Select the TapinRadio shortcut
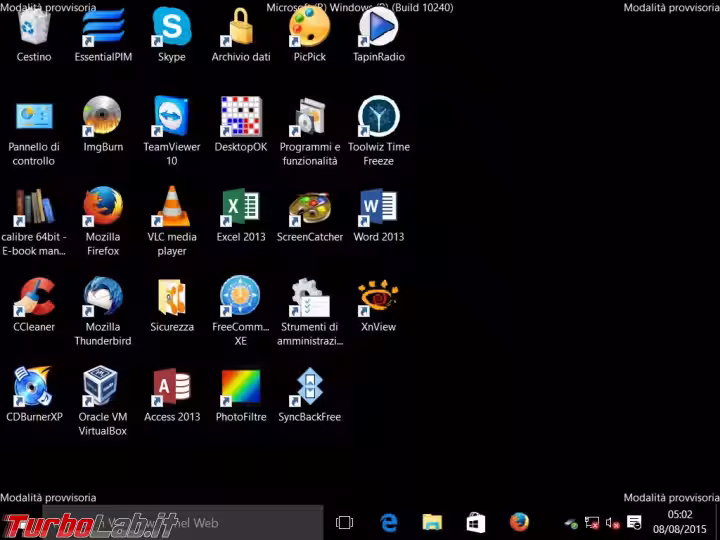 point(378,28)
